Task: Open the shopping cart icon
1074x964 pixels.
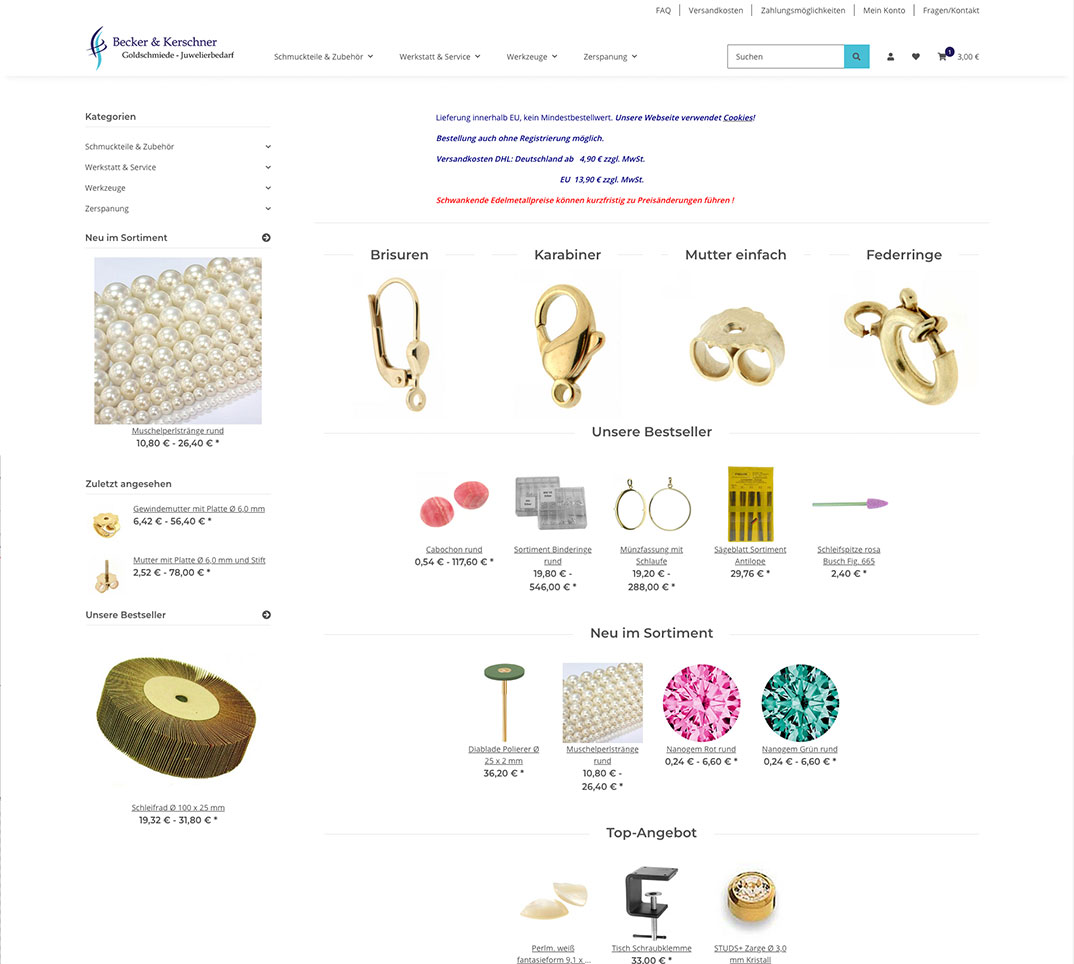Action: 942,56
